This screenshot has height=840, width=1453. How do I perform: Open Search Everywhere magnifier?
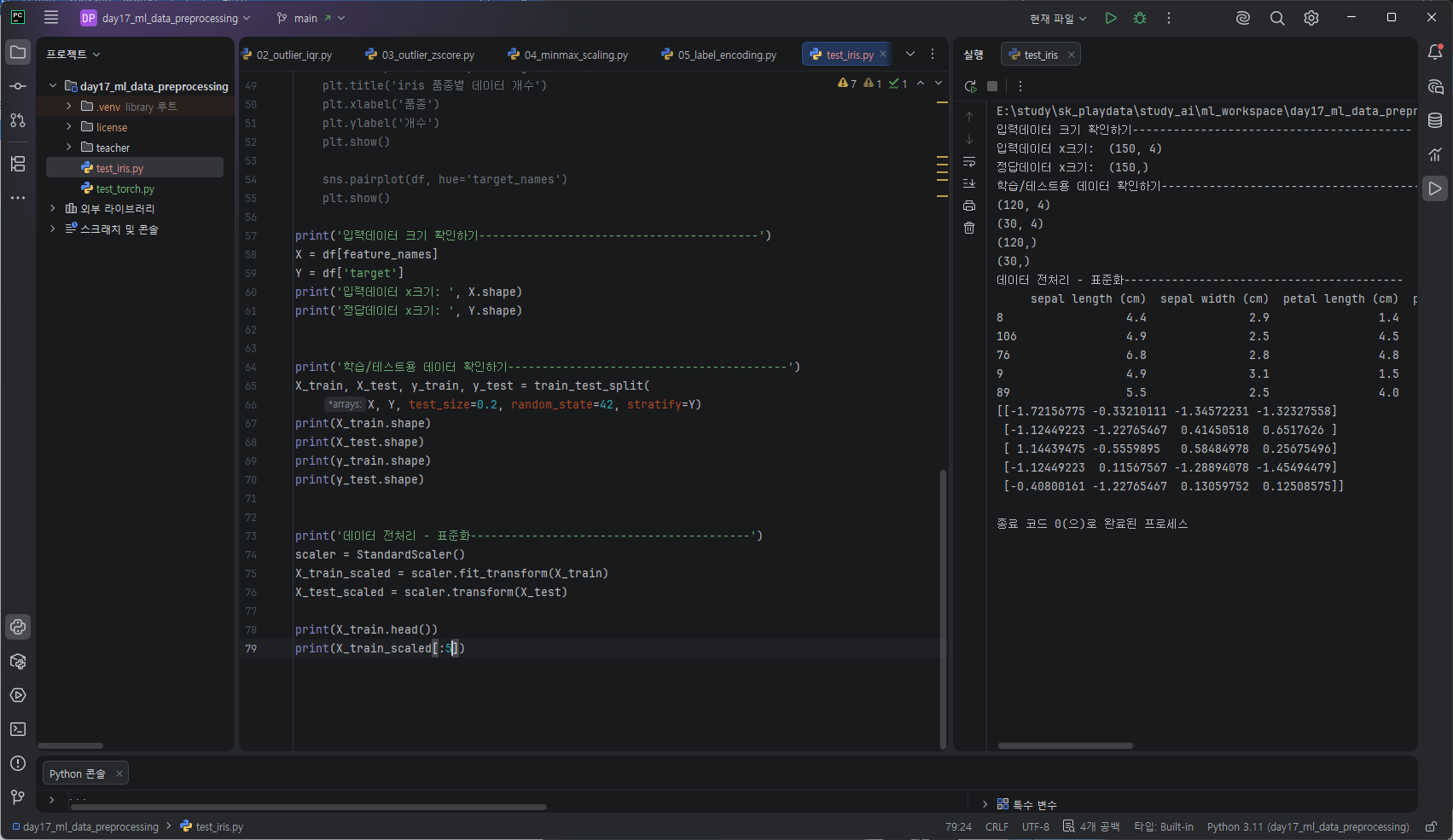click(x=1277, y=18)
